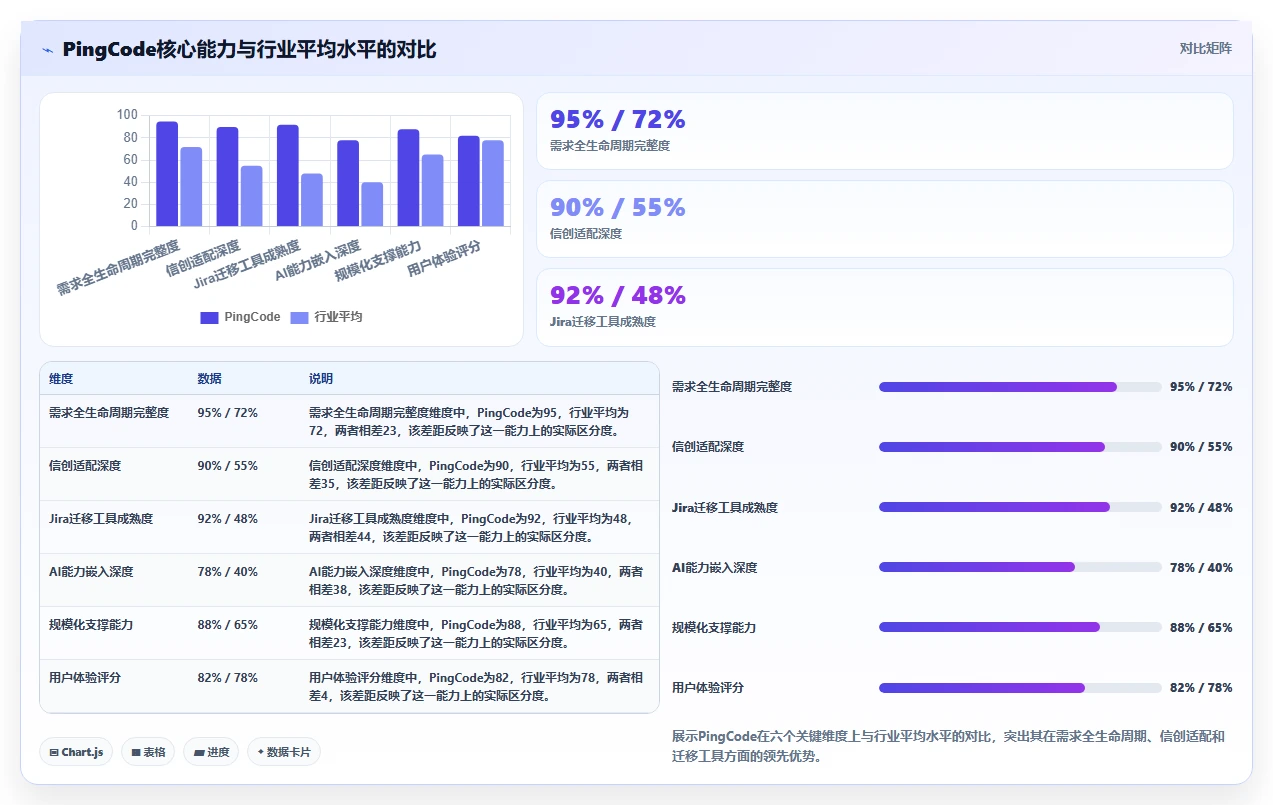Click the 行业平均 bar for Jira迁移工具成熟度
Image resolution: width=1273 pixels, height=805 pixels.
(x=312, y=200)
